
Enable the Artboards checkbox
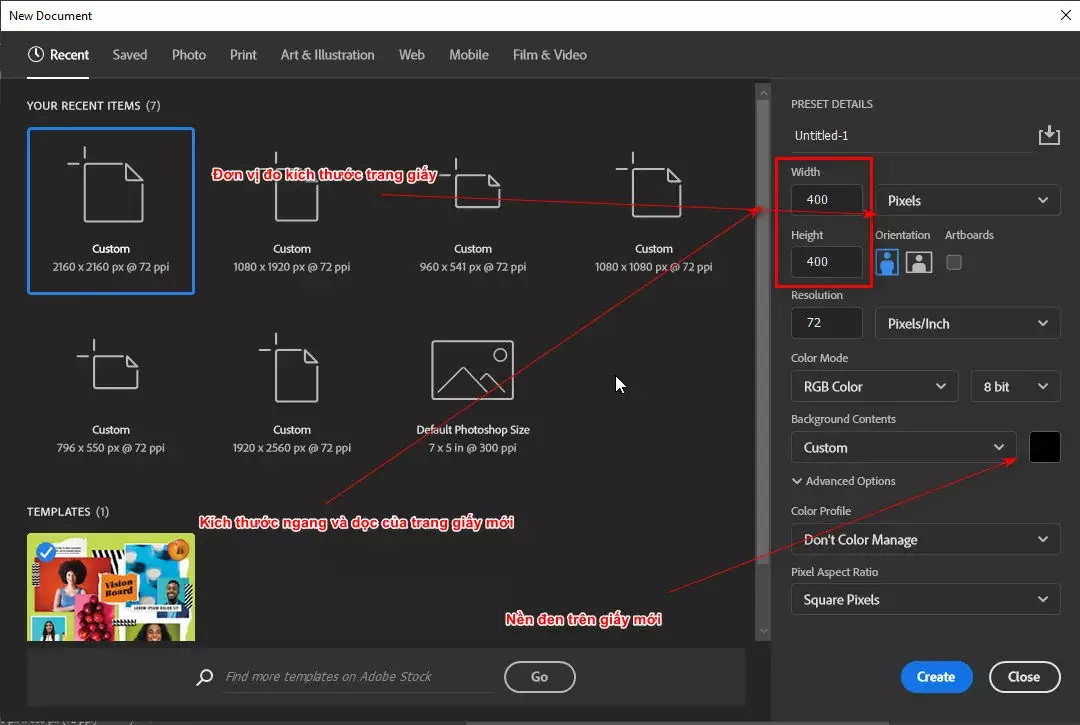955,262
